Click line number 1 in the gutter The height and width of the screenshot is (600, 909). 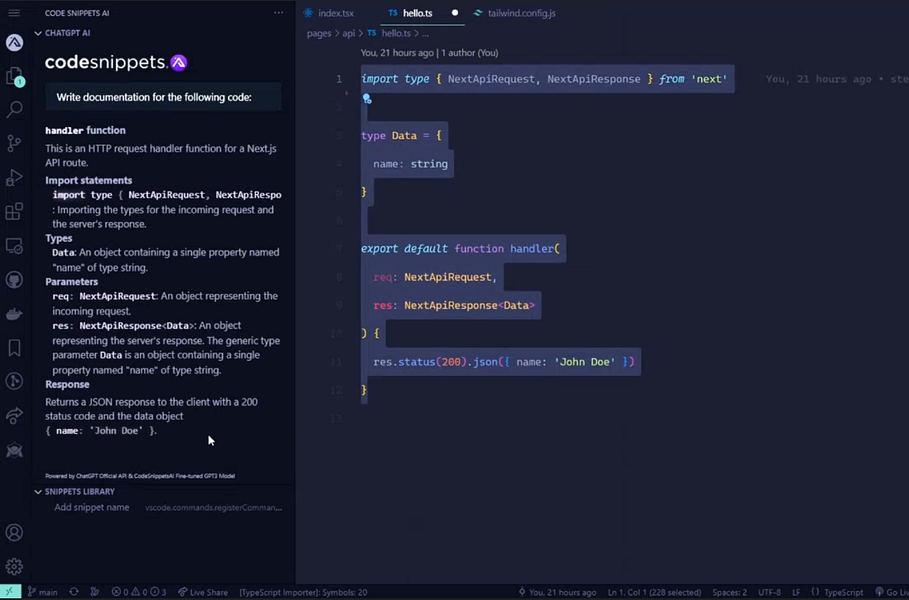point(339,79)
